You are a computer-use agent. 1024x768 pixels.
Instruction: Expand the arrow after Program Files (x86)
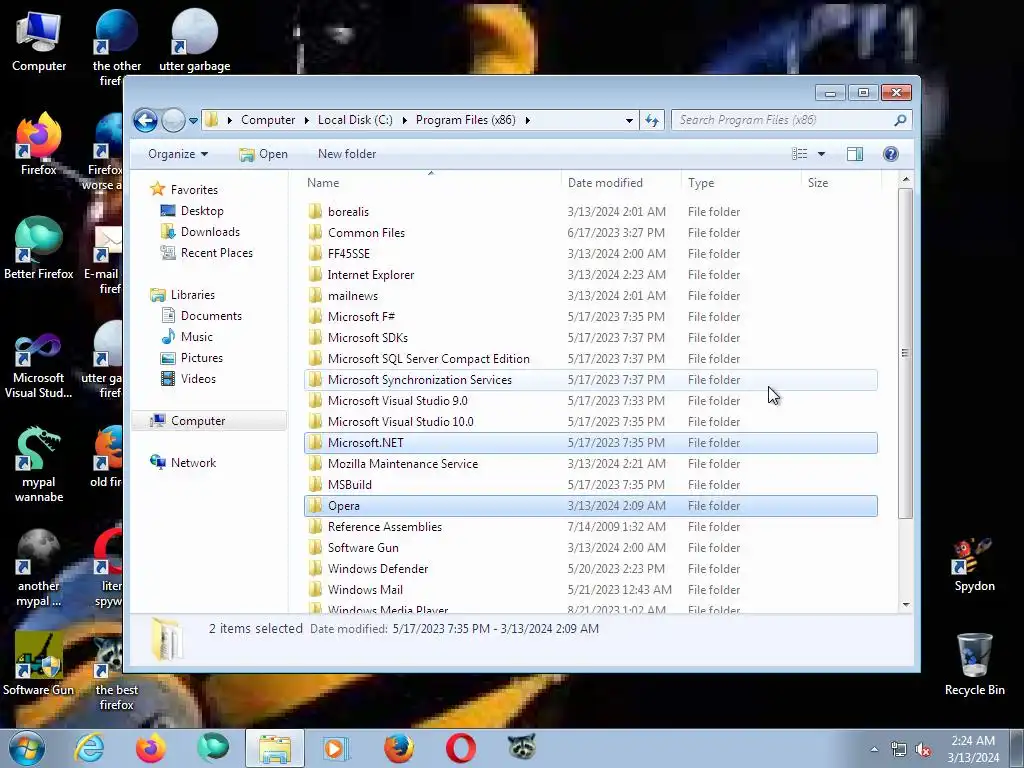click(528, 120)
